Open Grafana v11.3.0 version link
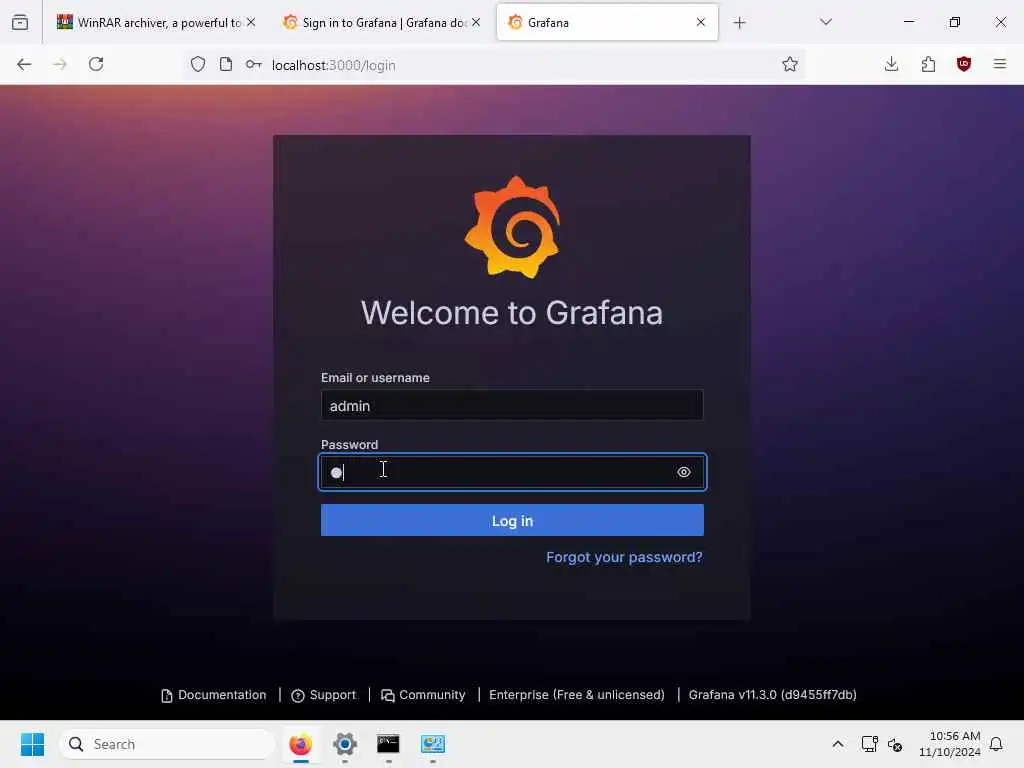1024x768 pixels. point(773,695)
